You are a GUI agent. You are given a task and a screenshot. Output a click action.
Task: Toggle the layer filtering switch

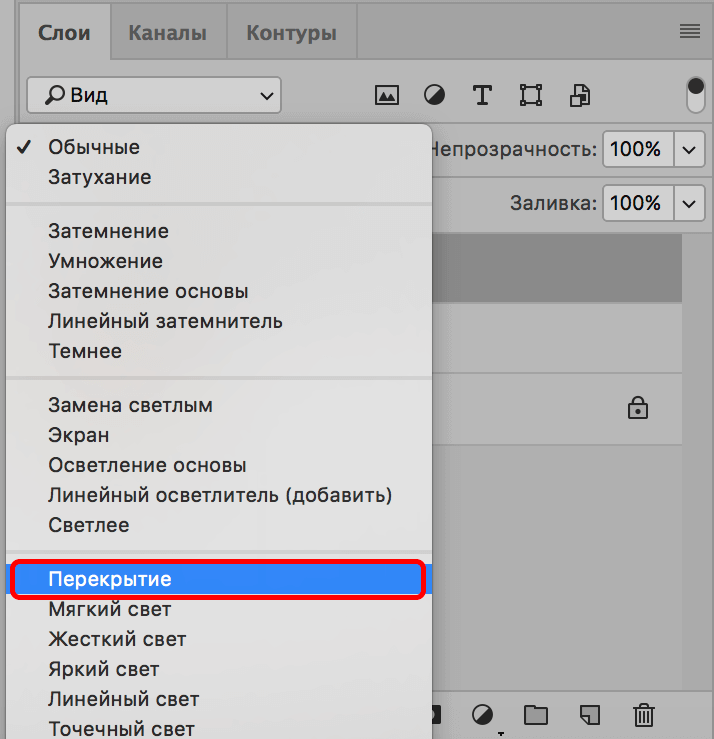tap(696, 95)
